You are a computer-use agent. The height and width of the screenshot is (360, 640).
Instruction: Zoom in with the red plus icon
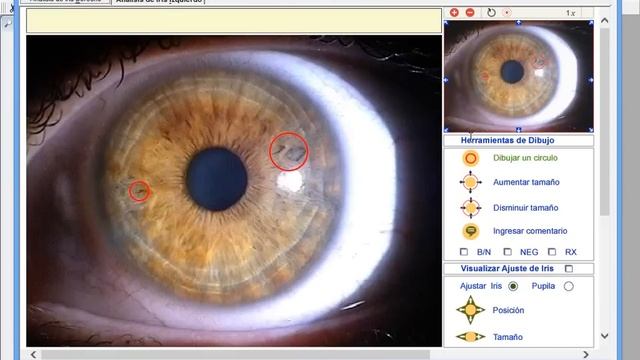click(454, 13)
